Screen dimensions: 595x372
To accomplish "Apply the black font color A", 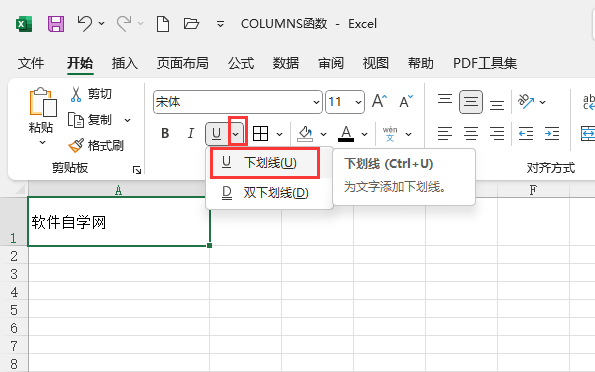I will [346, 134].
